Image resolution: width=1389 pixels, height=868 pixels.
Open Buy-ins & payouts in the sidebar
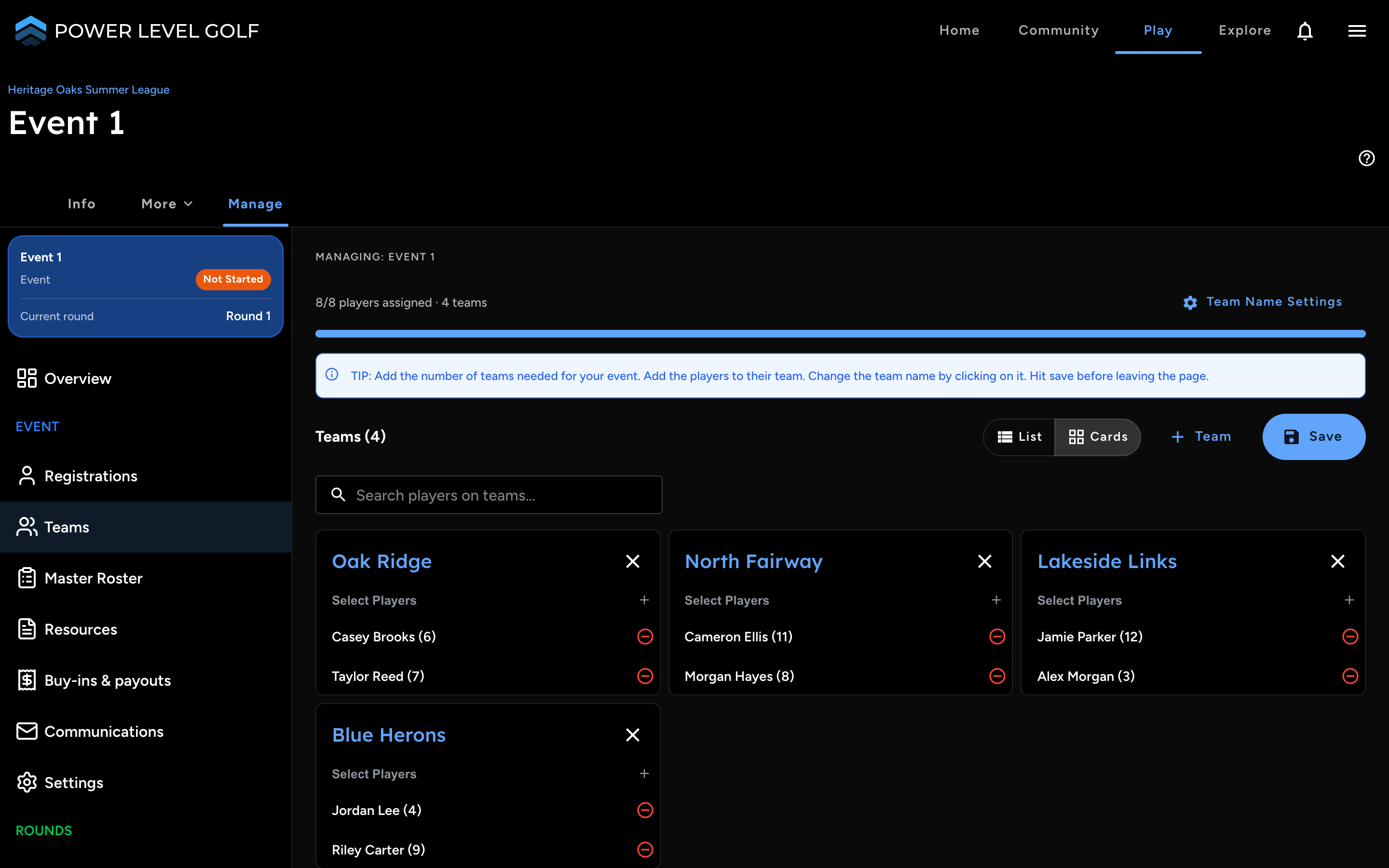tap(146, 680)
